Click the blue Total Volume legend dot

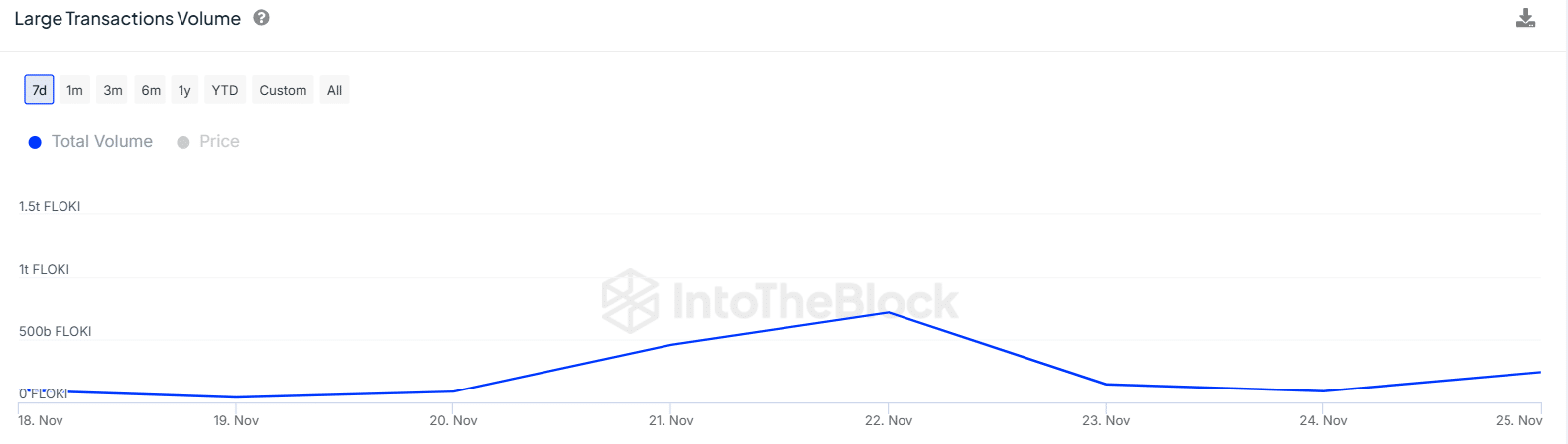[35, 142]
